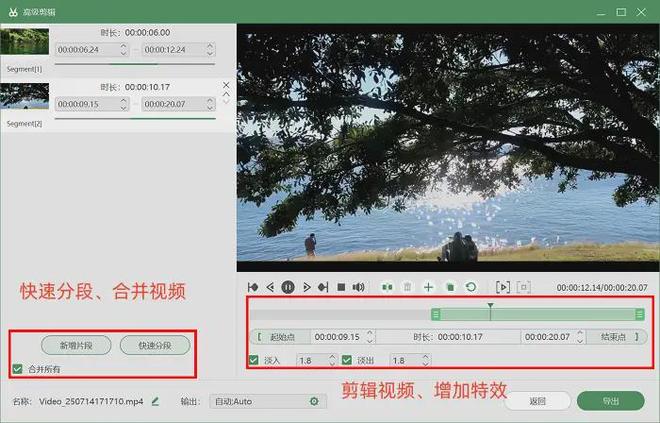The image size is (660, 423).
Task: Click the 新增片段 button
Action: point(76,345)
